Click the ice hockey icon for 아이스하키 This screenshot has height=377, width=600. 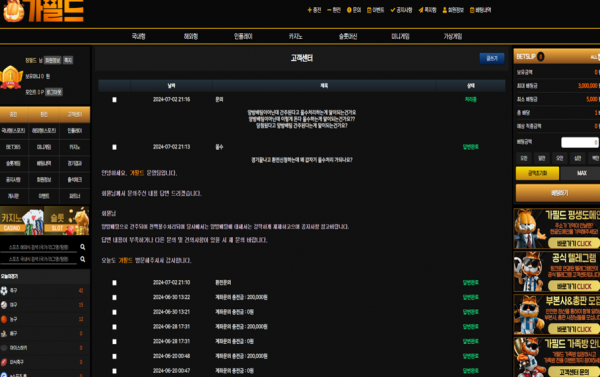tap(4, 348)
